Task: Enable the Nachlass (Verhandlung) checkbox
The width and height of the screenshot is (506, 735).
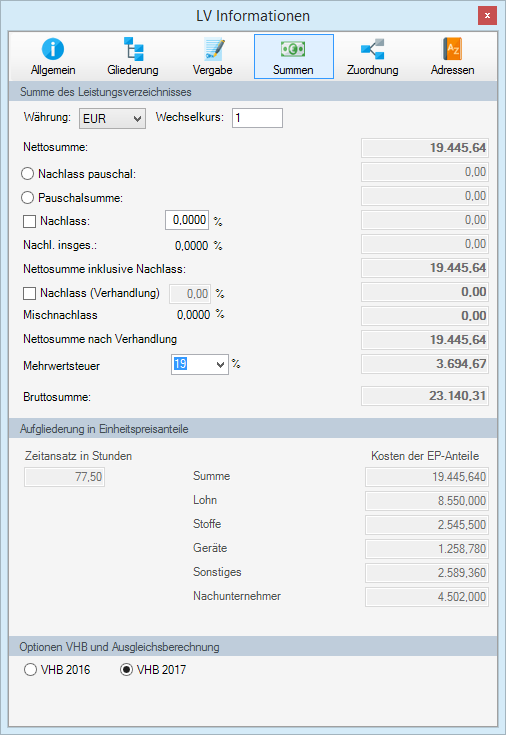Action: click(x=30, y=293)
